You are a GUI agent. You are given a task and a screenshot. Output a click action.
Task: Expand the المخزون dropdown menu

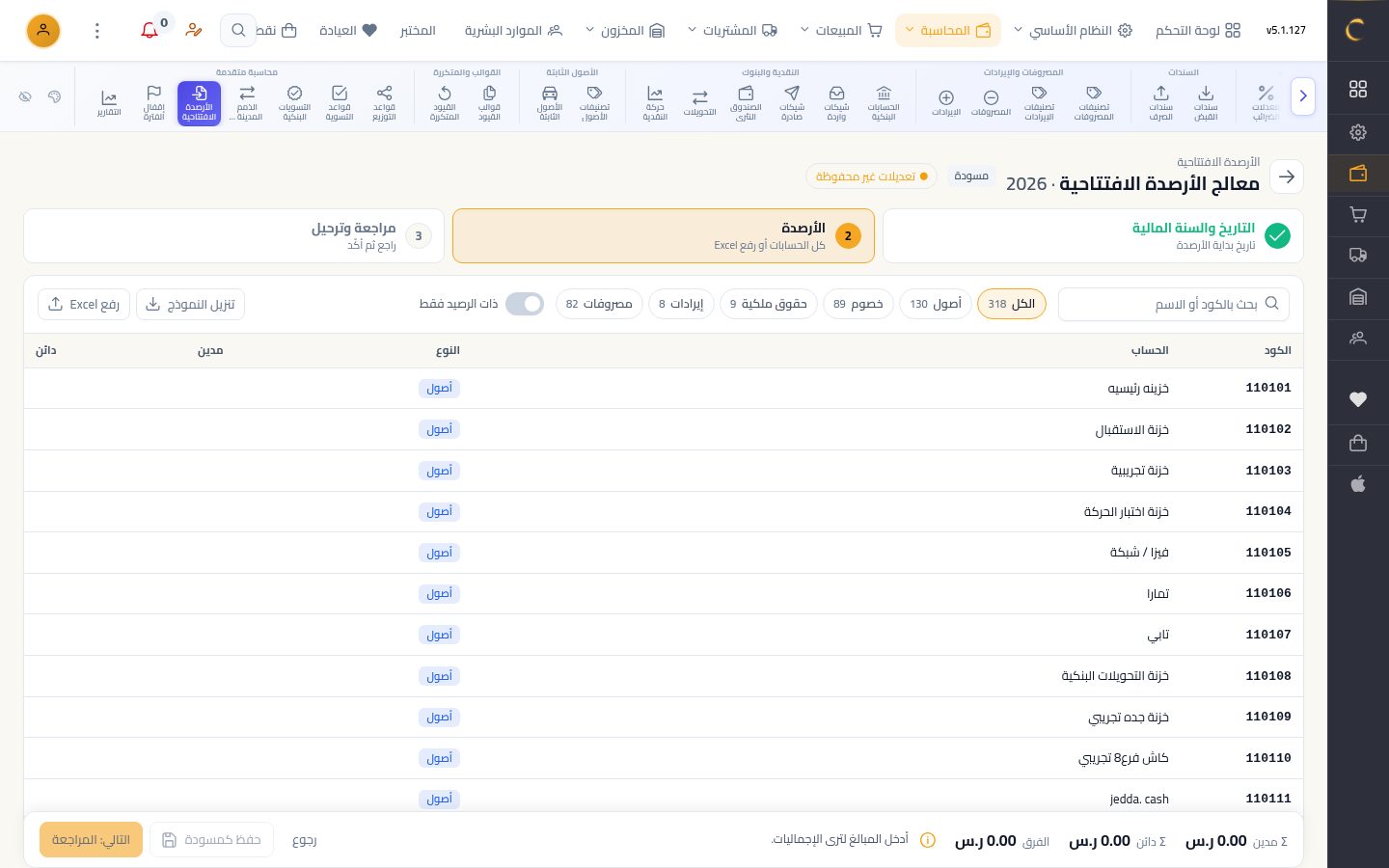tap(625, 31)
